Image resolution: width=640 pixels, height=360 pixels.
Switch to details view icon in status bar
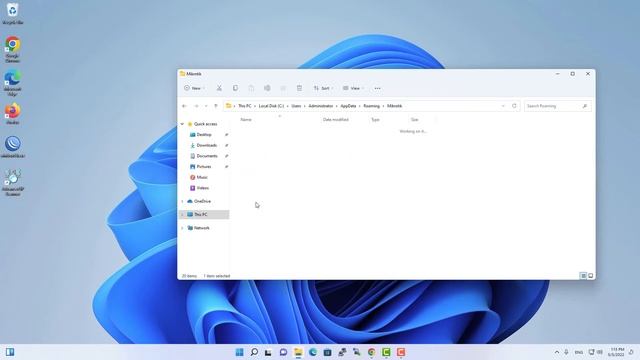[x=583, y=276]
